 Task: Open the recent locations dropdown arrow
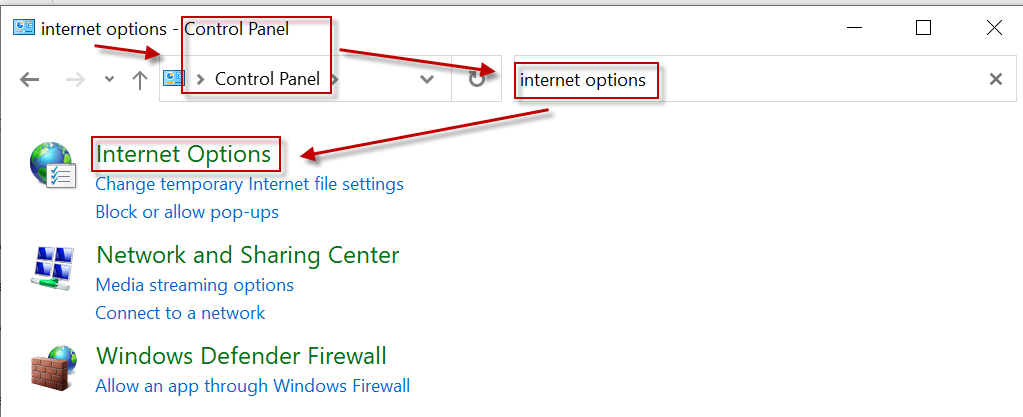[x=110, y=80]
